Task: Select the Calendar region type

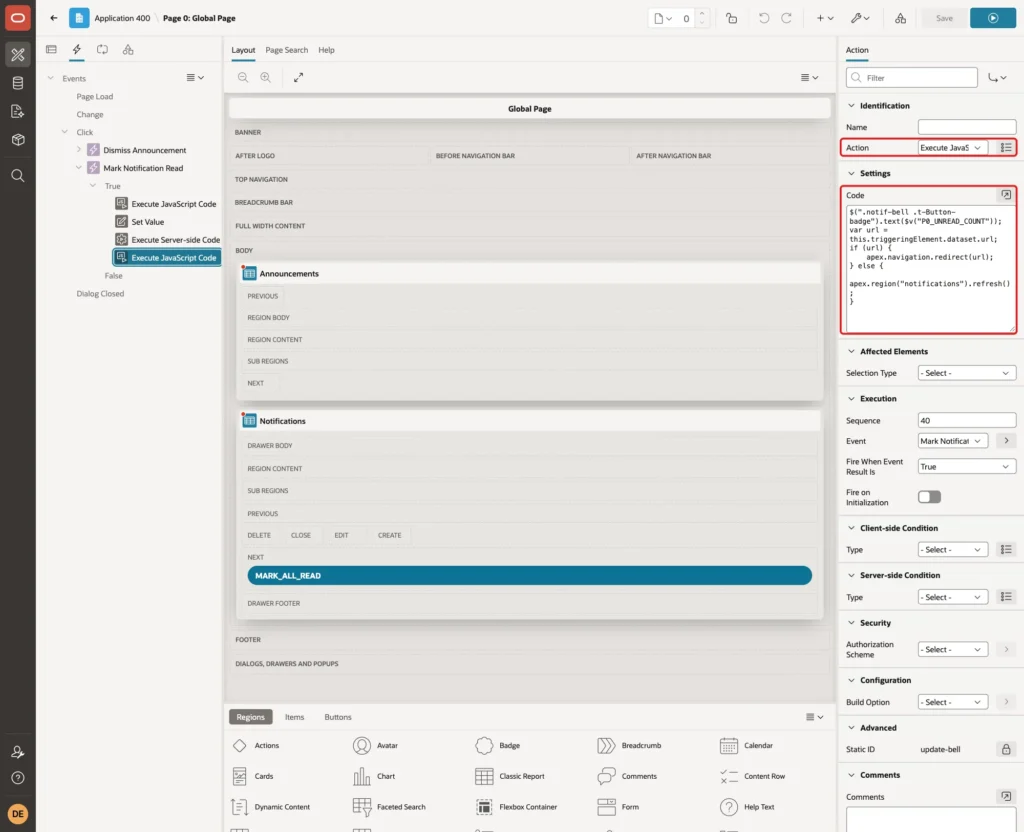Action: [746, 745]
